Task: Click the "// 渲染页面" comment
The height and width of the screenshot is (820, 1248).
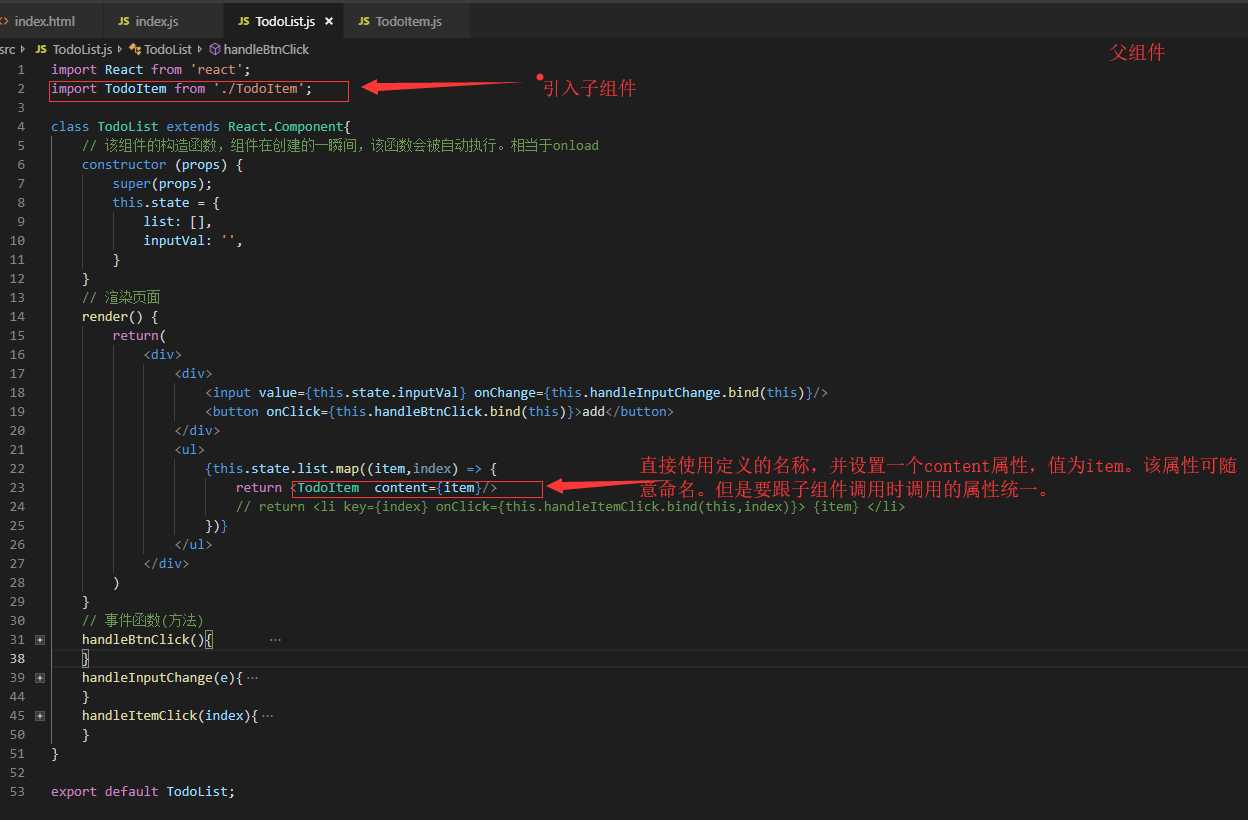Action: [121, 297]
